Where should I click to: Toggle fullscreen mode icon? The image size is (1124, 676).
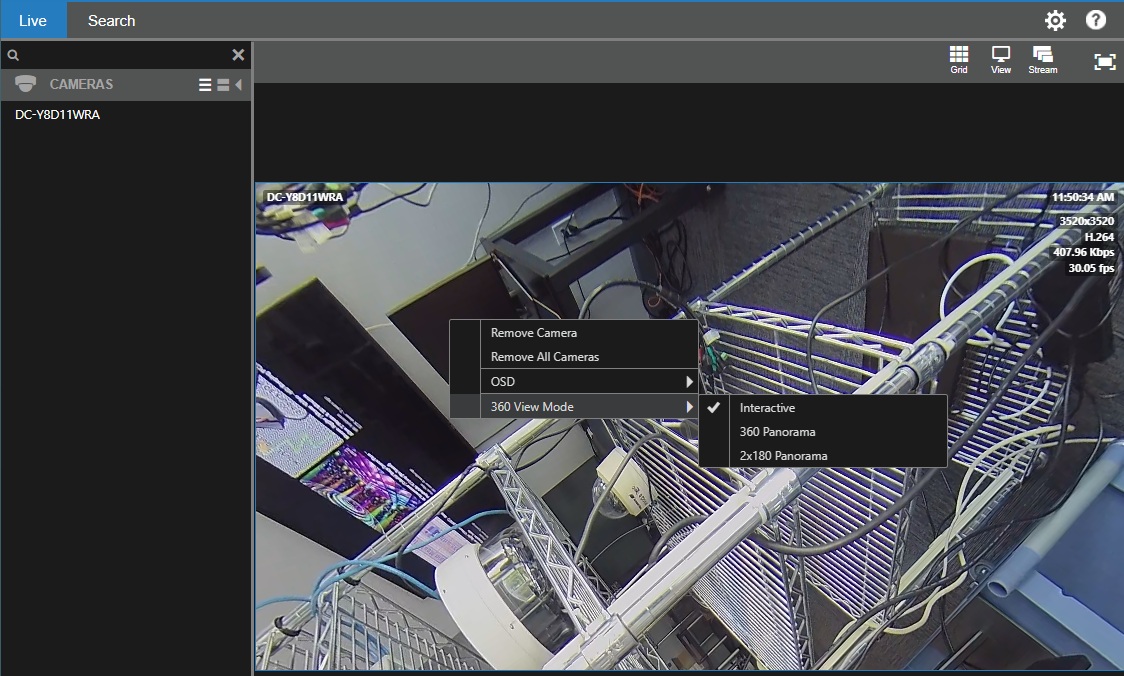(x=1105, y=62)
